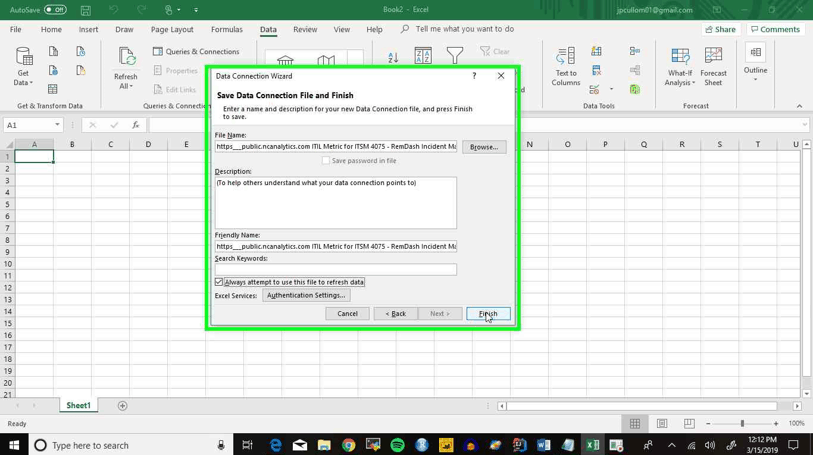Switch to the Insert tab
The image size is (815, 455).
[88, 30]
